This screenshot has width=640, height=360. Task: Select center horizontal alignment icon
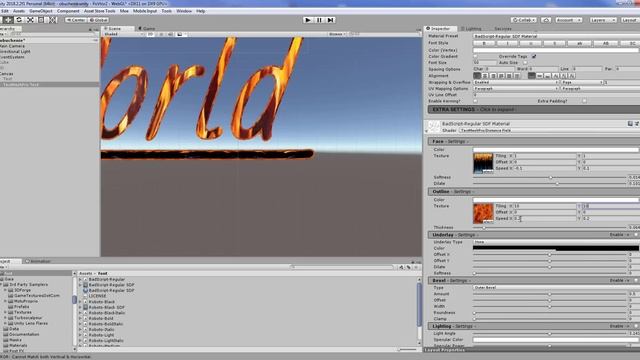(x=485, y=76)
